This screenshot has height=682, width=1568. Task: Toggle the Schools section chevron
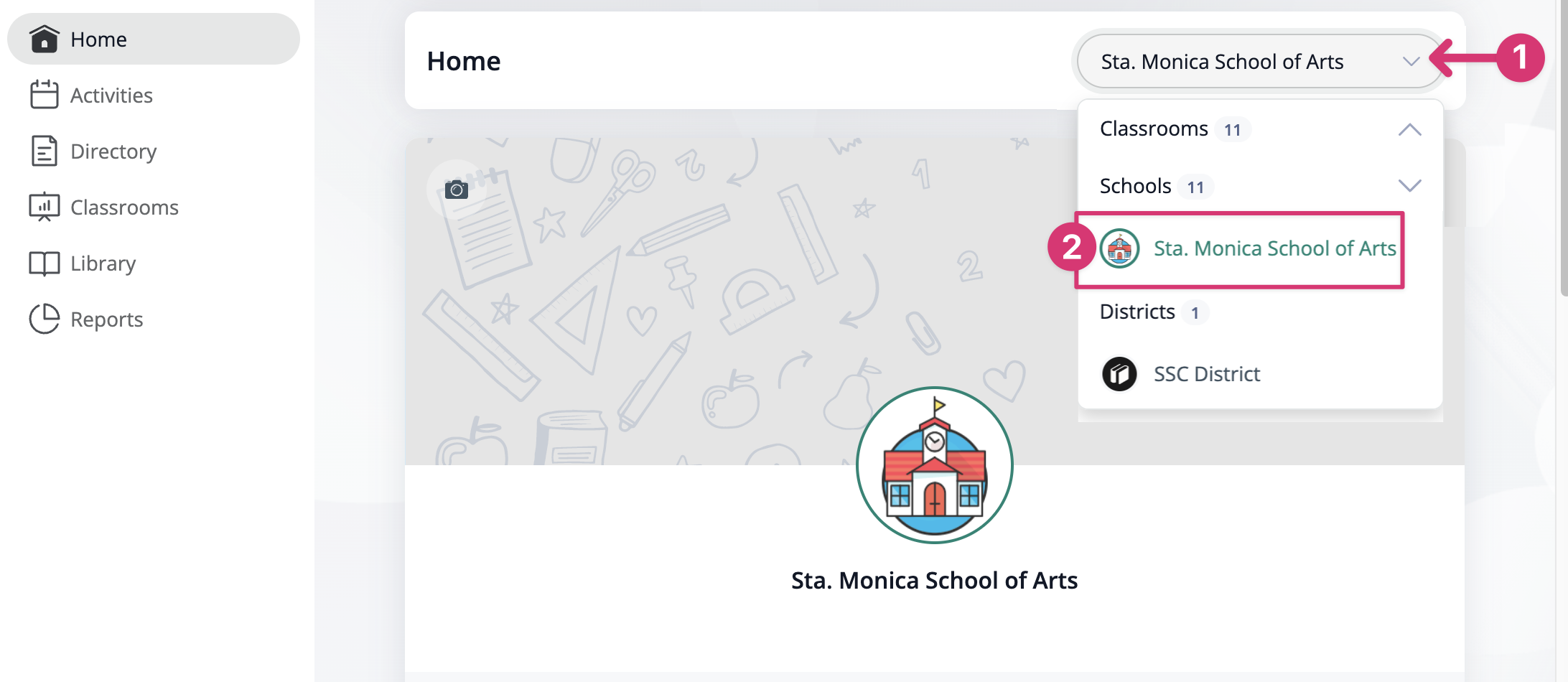(x=1409, y=186)
